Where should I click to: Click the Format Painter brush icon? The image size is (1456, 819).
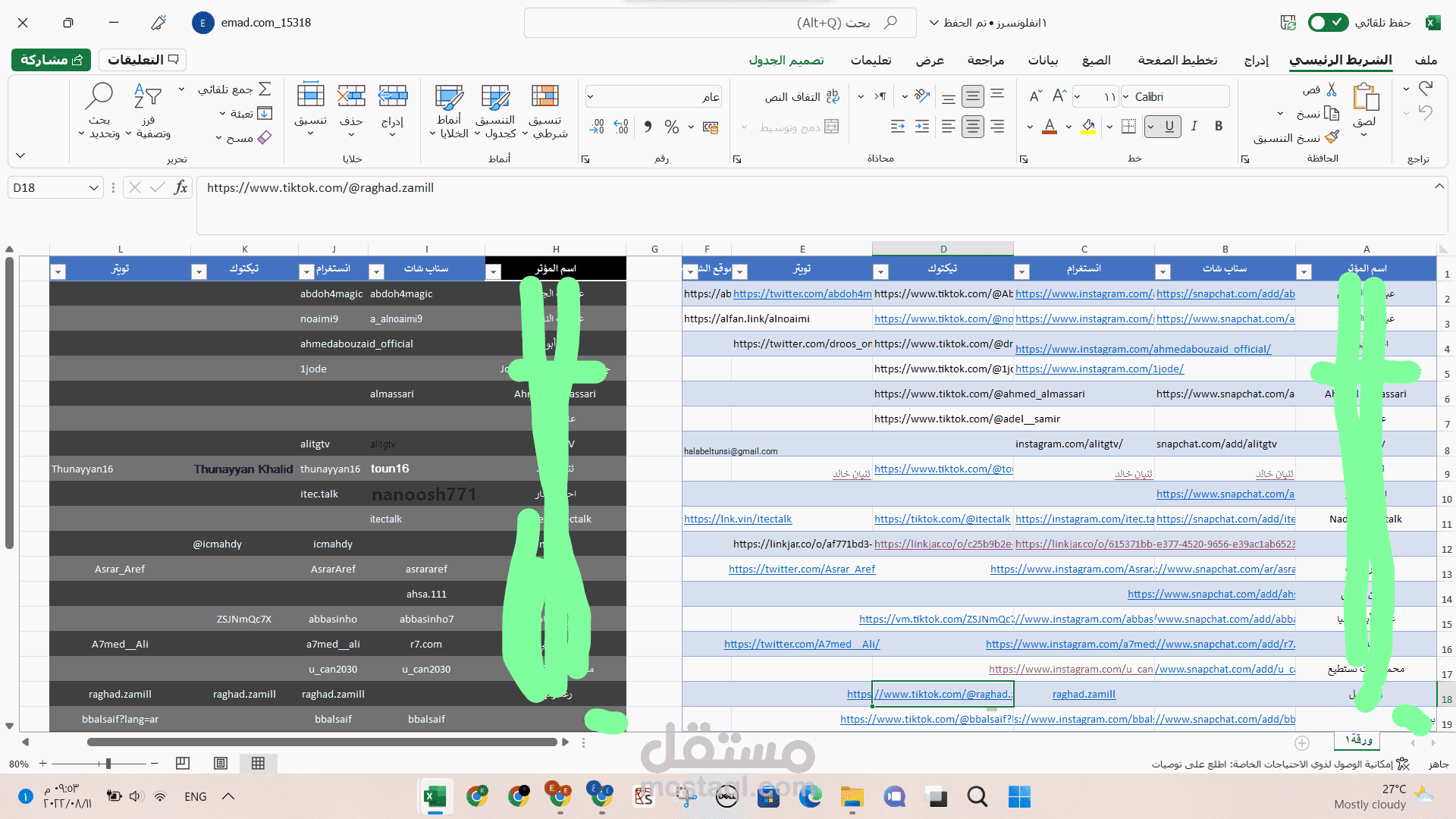click(1332, 137)
